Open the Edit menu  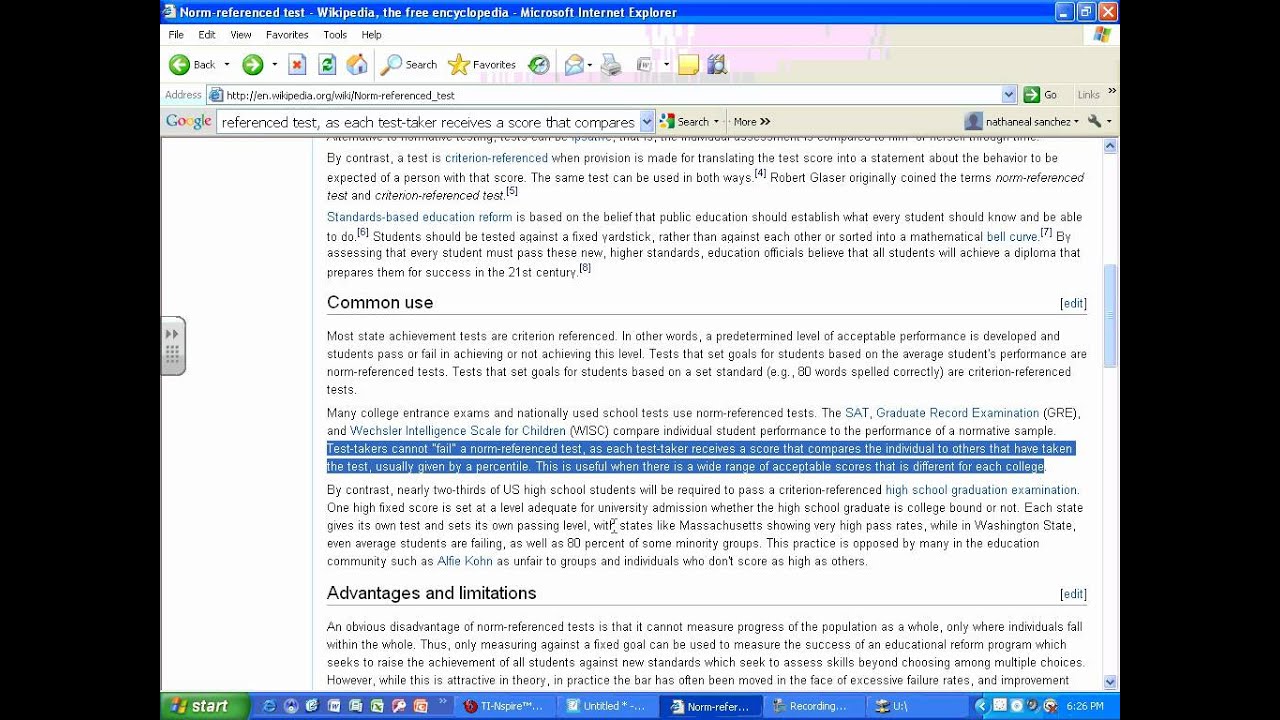tap(207, 35)
